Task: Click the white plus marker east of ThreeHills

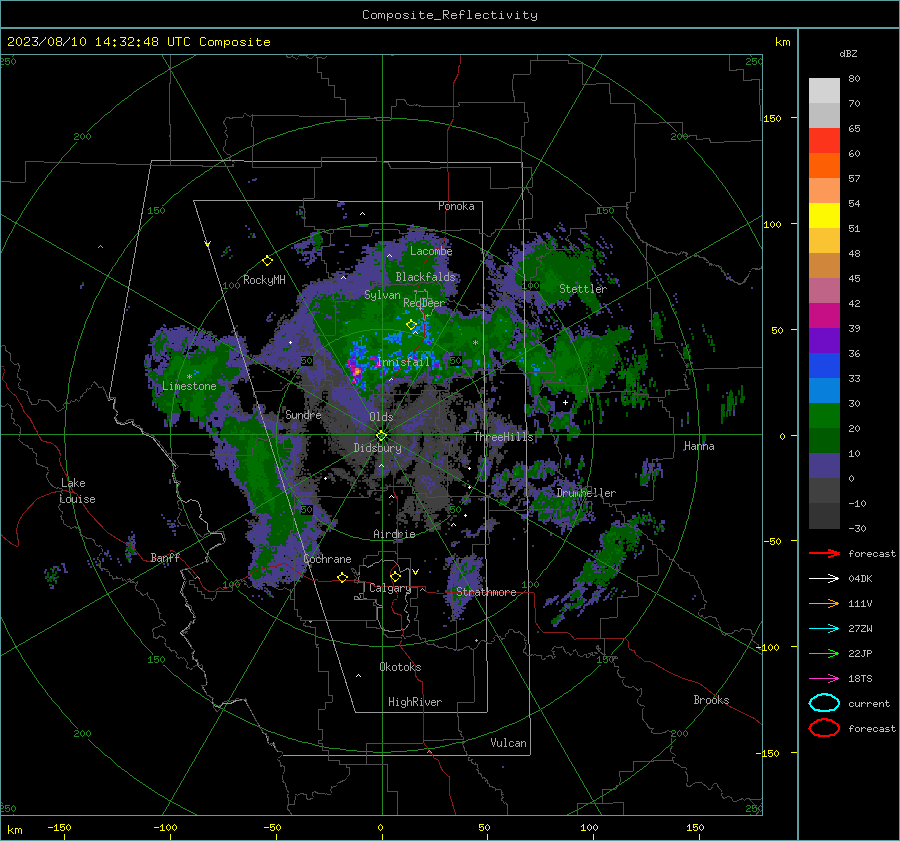Action: [565, 402]
